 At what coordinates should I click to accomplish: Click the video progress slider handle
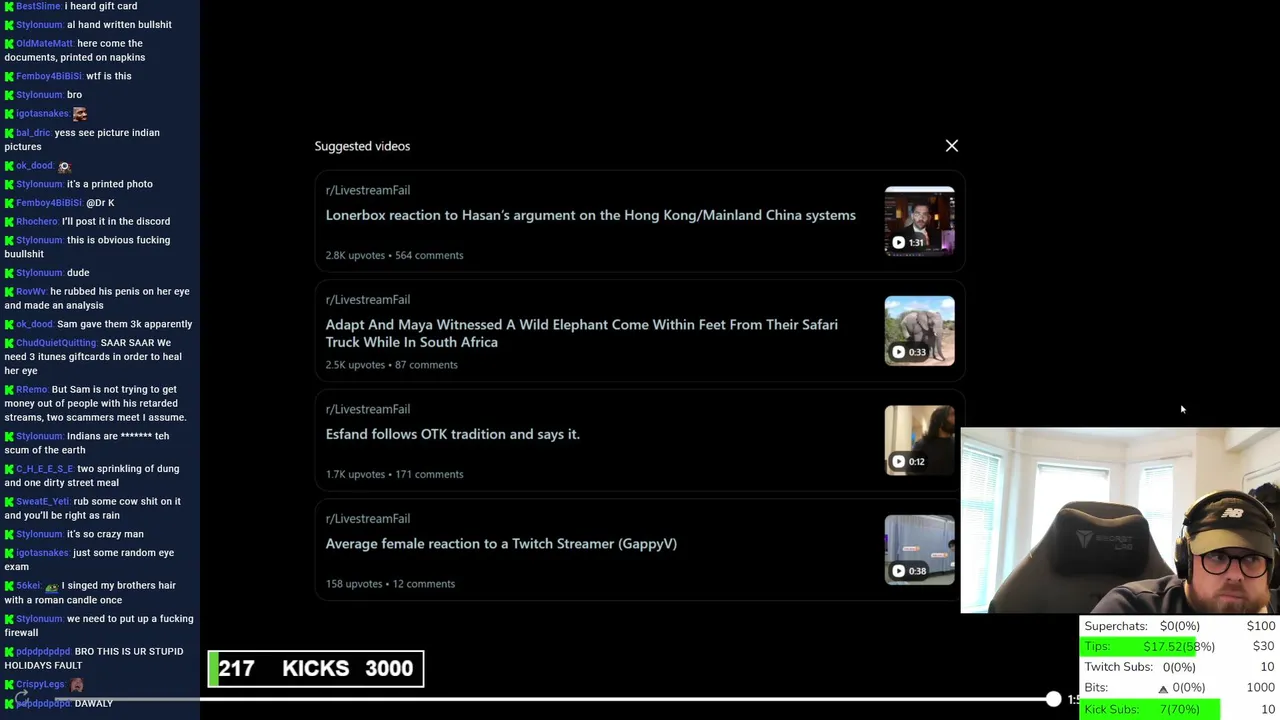click(1053, 700)
